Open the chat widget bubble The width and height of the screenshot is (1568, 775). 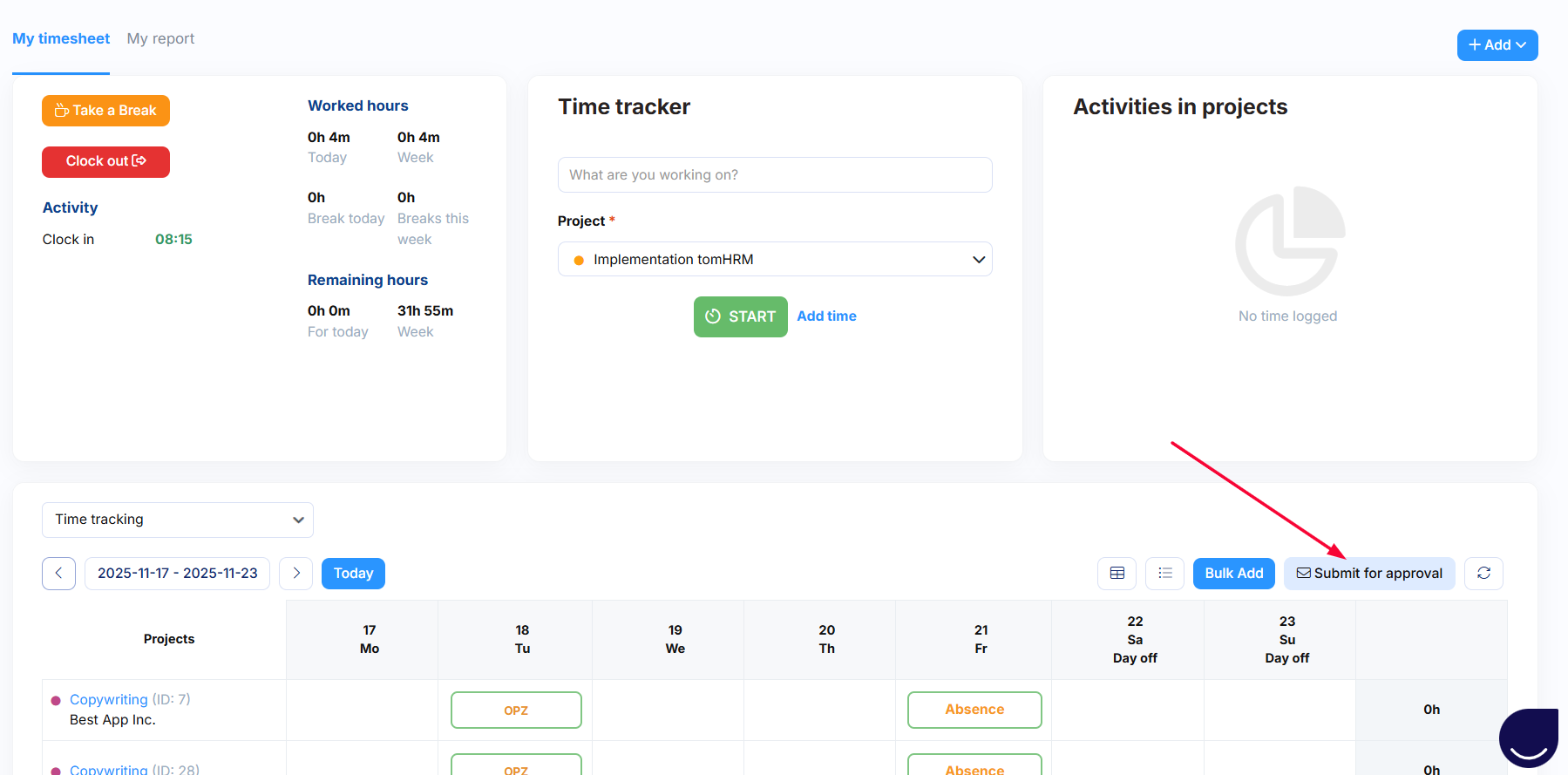1528,738
